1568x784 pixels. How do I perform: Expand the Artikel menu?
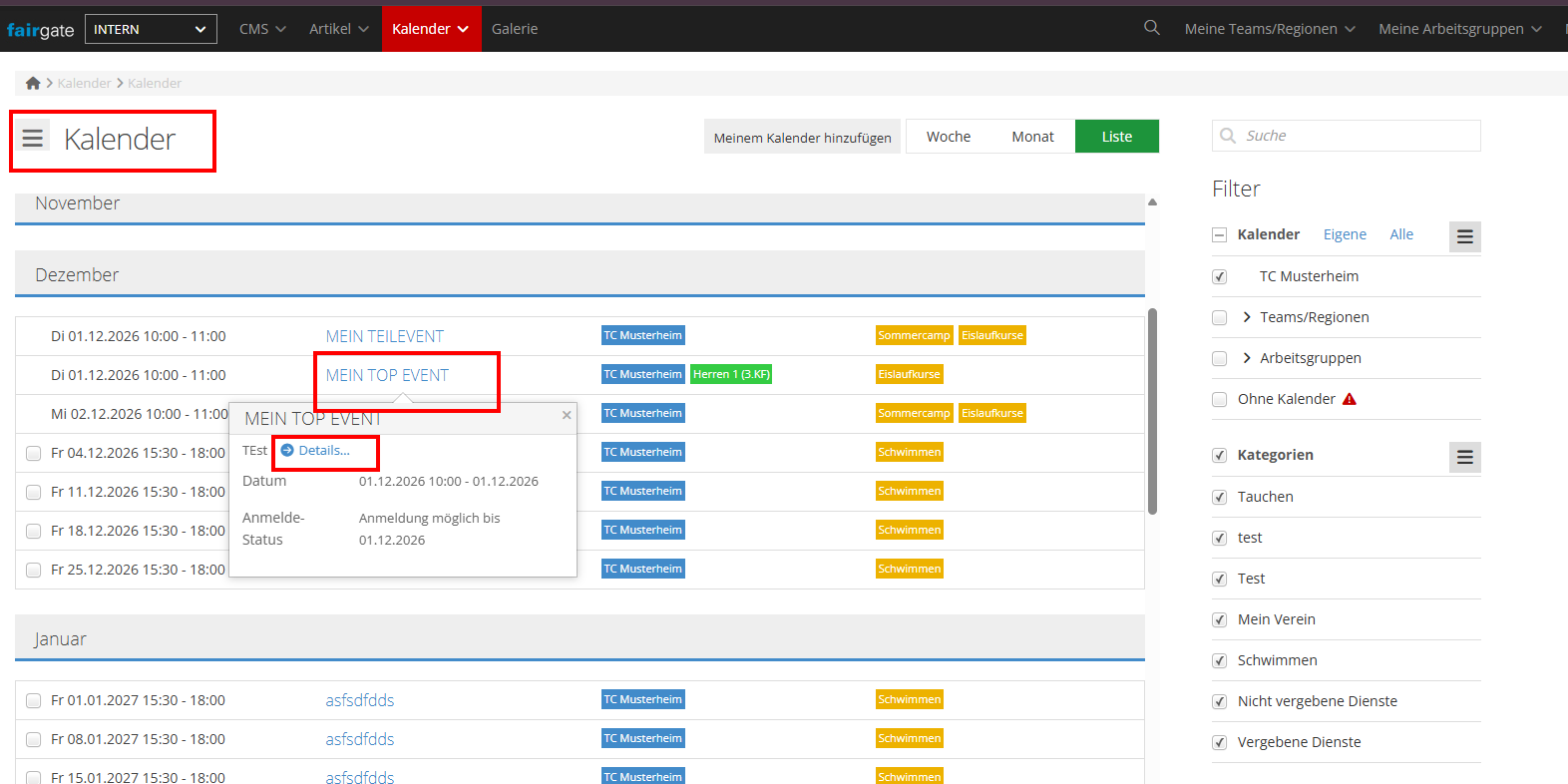coord(339,29)
